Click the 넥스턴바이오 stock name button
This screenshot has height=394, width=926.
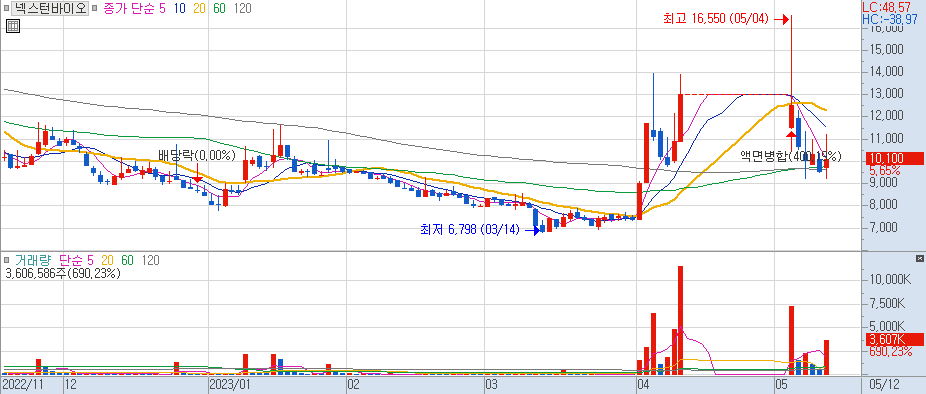50,9
